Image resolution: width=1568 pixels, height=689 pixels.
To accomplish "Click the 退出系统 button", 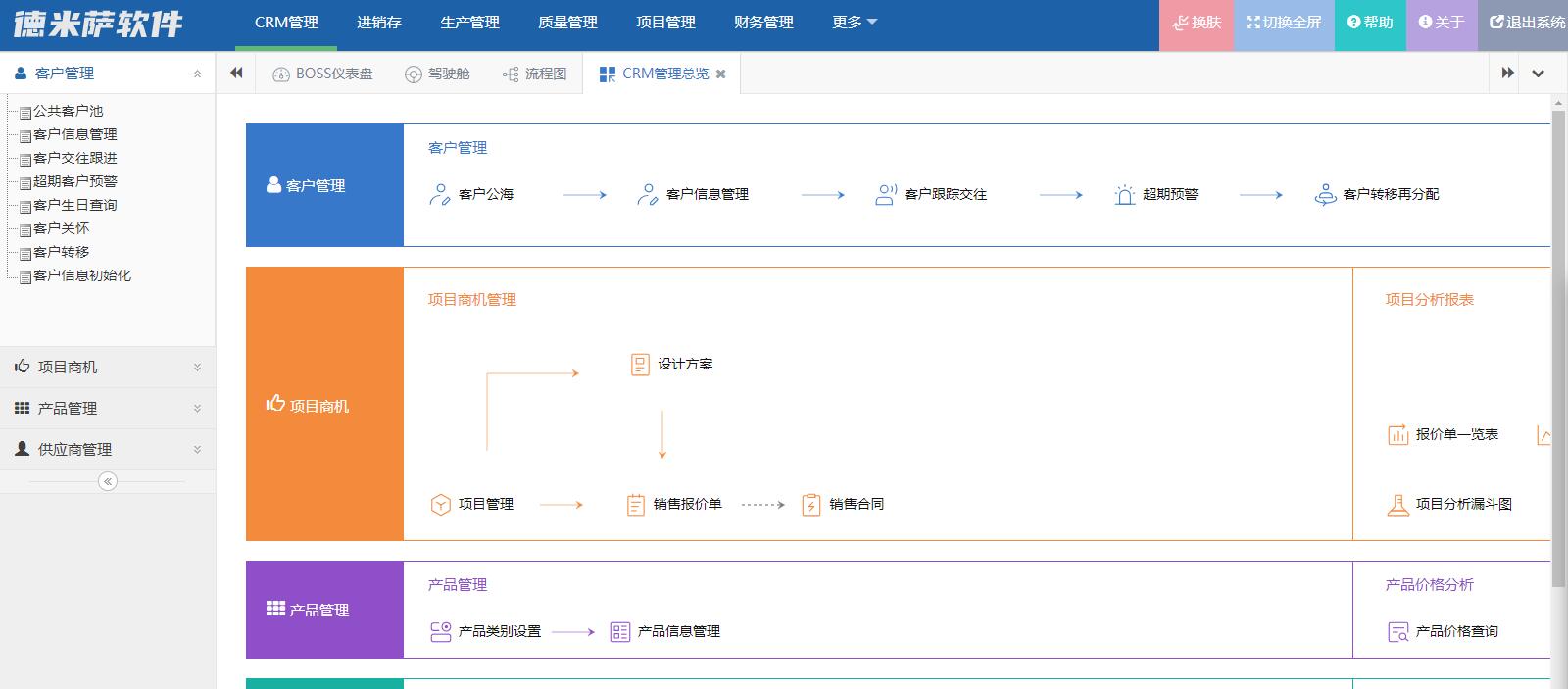I will (1527, 23).
